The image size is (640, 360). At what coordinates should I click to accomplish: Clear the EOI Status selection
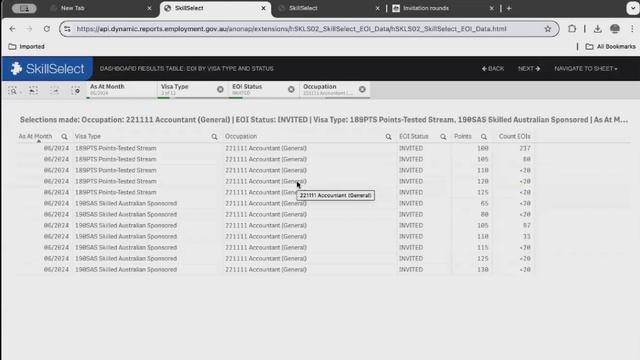click(x=291, y=89)
